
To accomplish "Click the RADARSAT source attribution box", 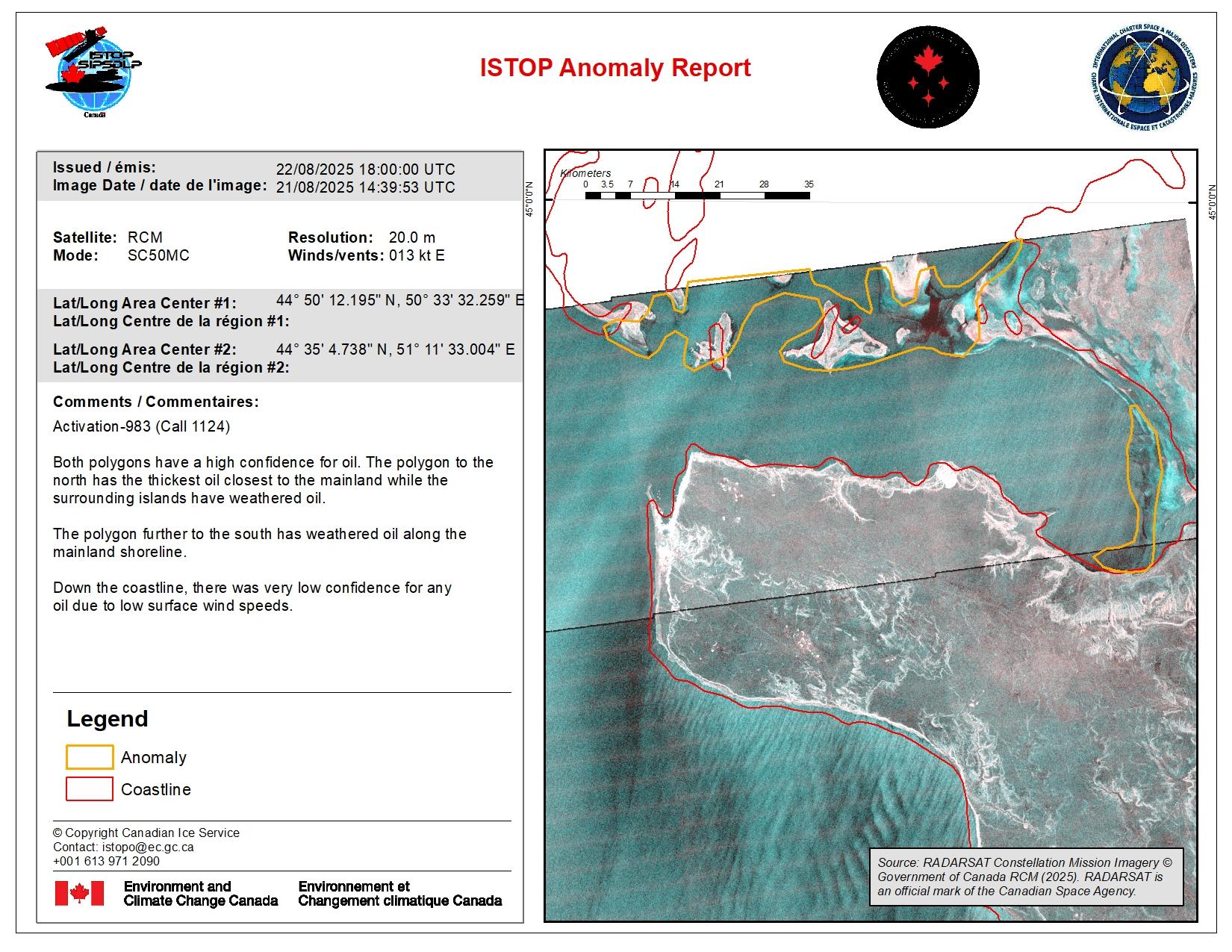I will click(1026, 877).
